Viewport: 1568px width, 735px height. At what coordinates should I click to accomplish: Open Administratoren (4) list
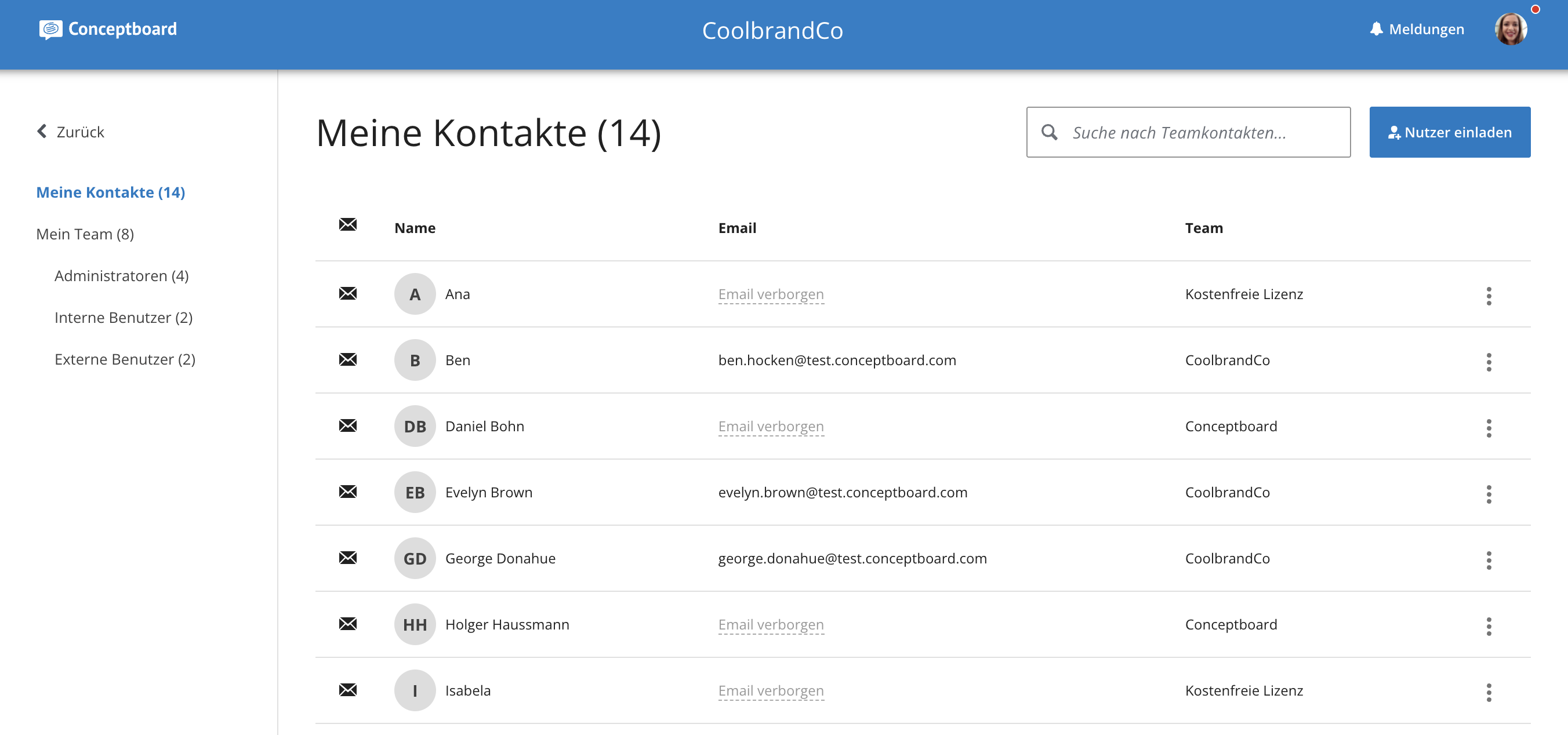[x=121, y=276]
